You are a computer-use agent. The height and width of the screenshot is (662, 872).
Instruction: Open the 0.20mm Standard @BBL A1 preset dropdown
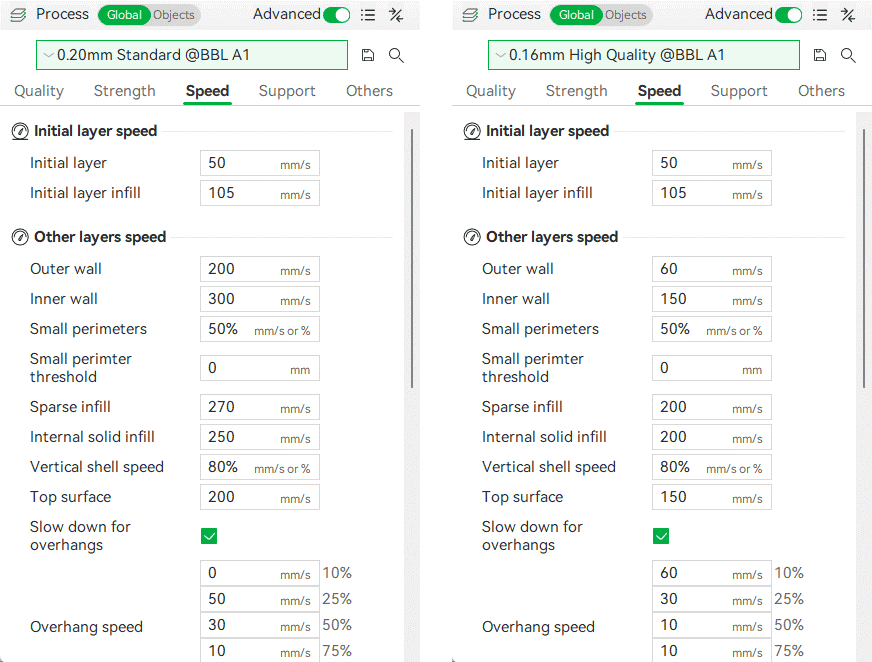point(192,55)
